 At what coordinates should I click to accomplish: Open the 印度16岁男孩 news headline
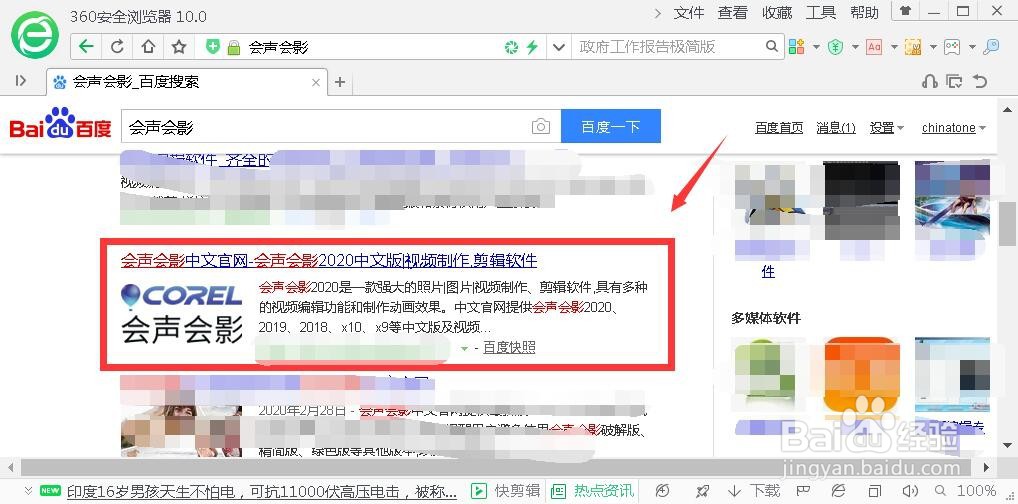click(262, 491)
